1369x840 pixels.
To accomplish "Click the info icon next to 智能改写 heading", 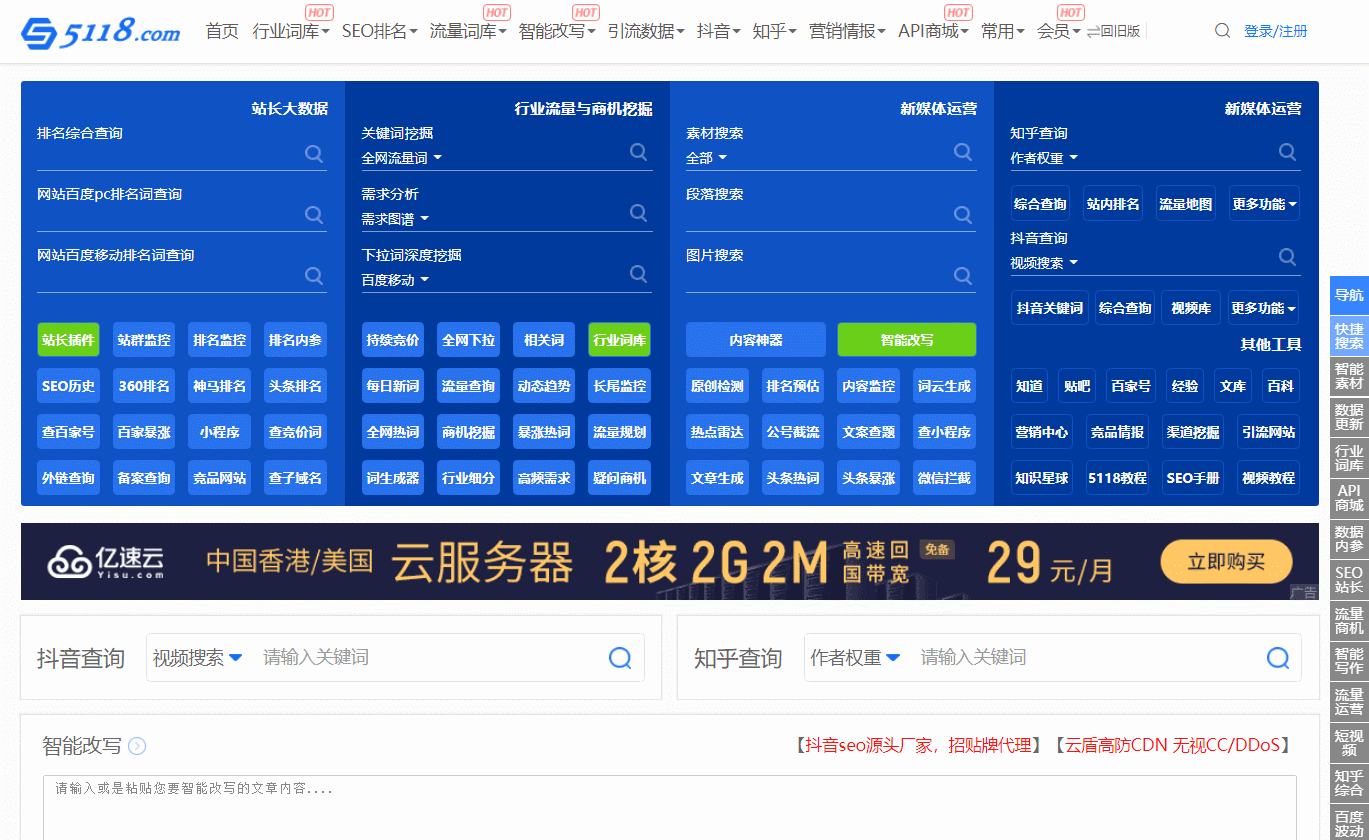I will (137, 746).
